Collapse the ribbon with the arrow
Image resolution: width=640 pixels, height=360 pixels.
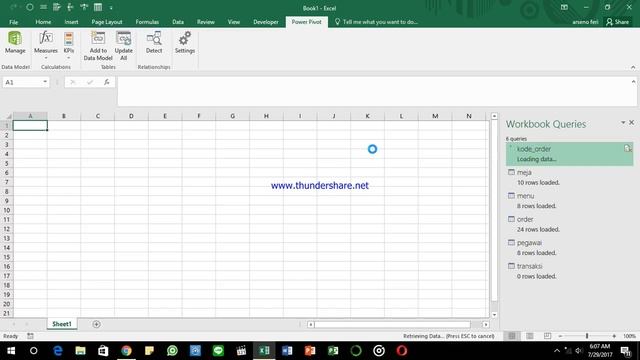click(x=633, y=67)
